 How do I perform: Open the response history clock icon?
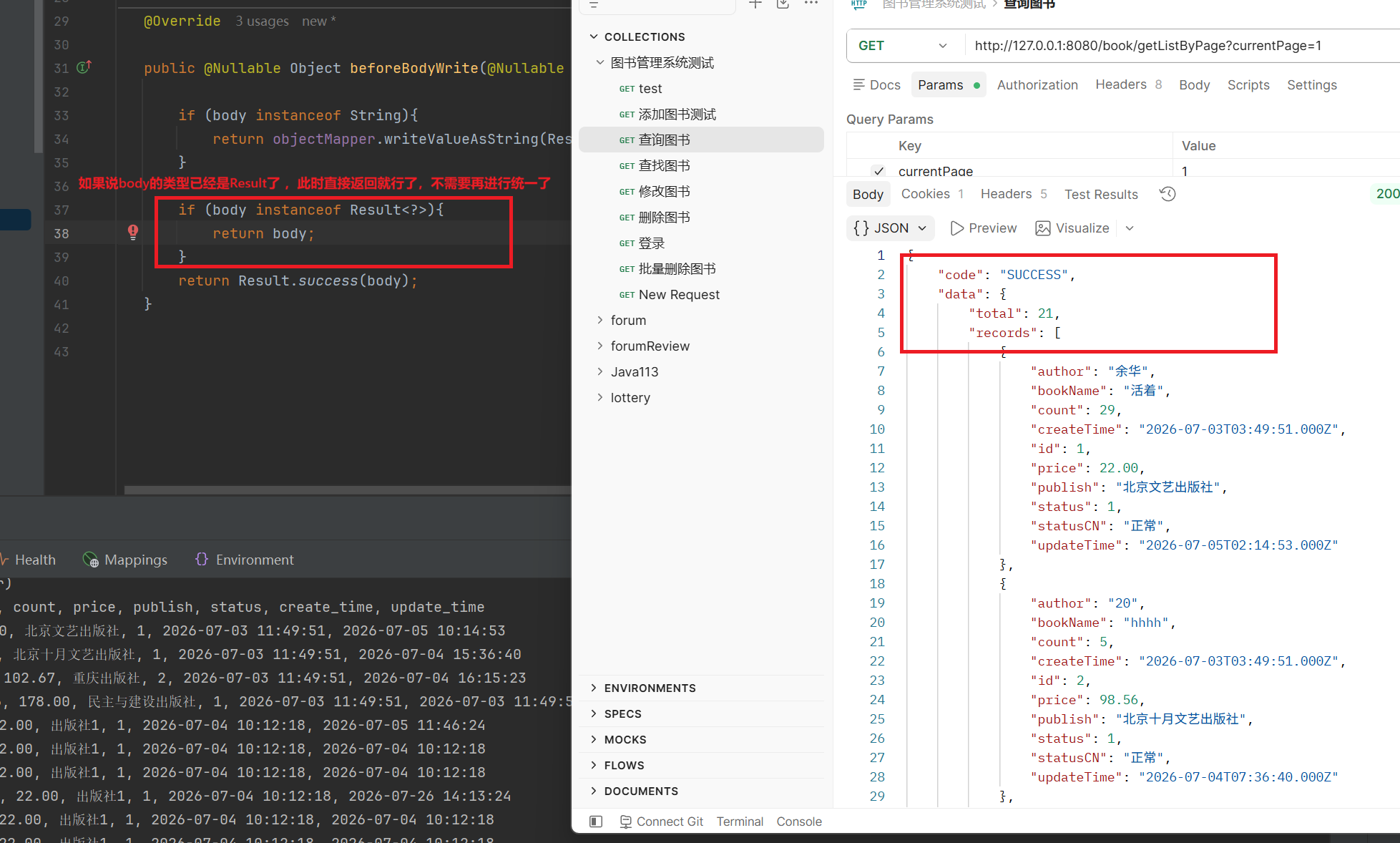1168,194
